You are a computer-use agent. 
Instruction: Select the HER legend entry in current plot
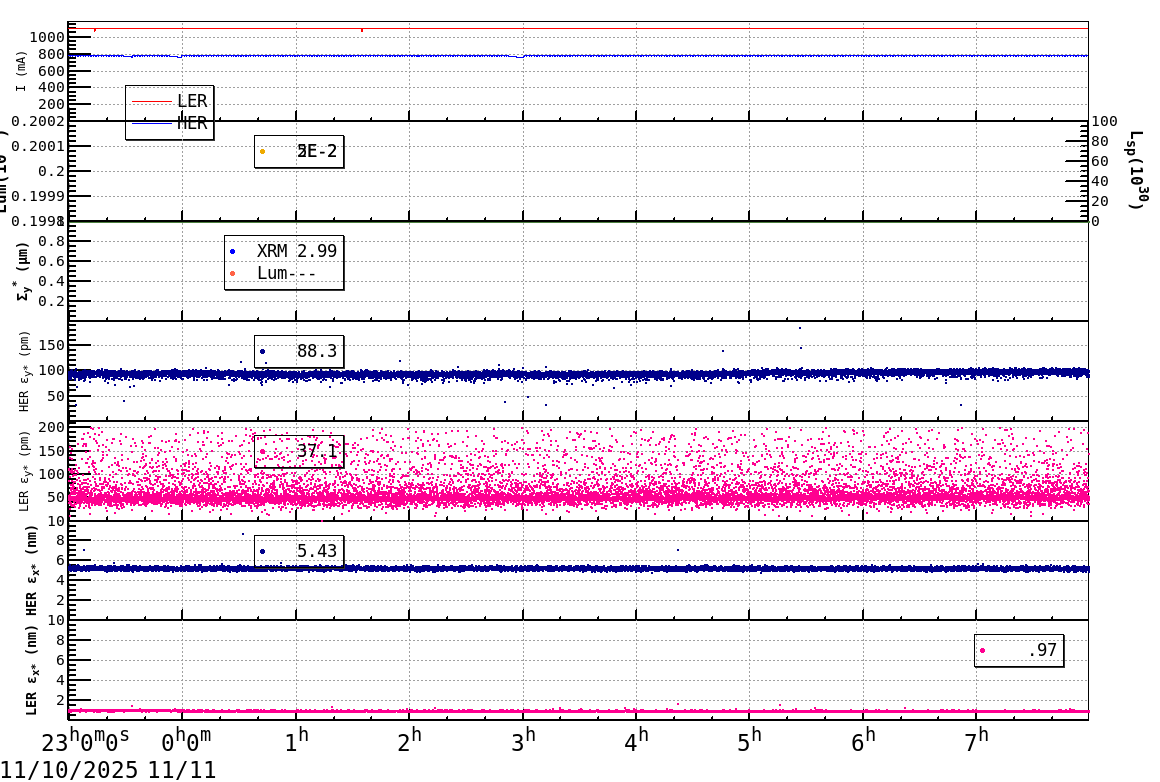[x=192, y=123]
